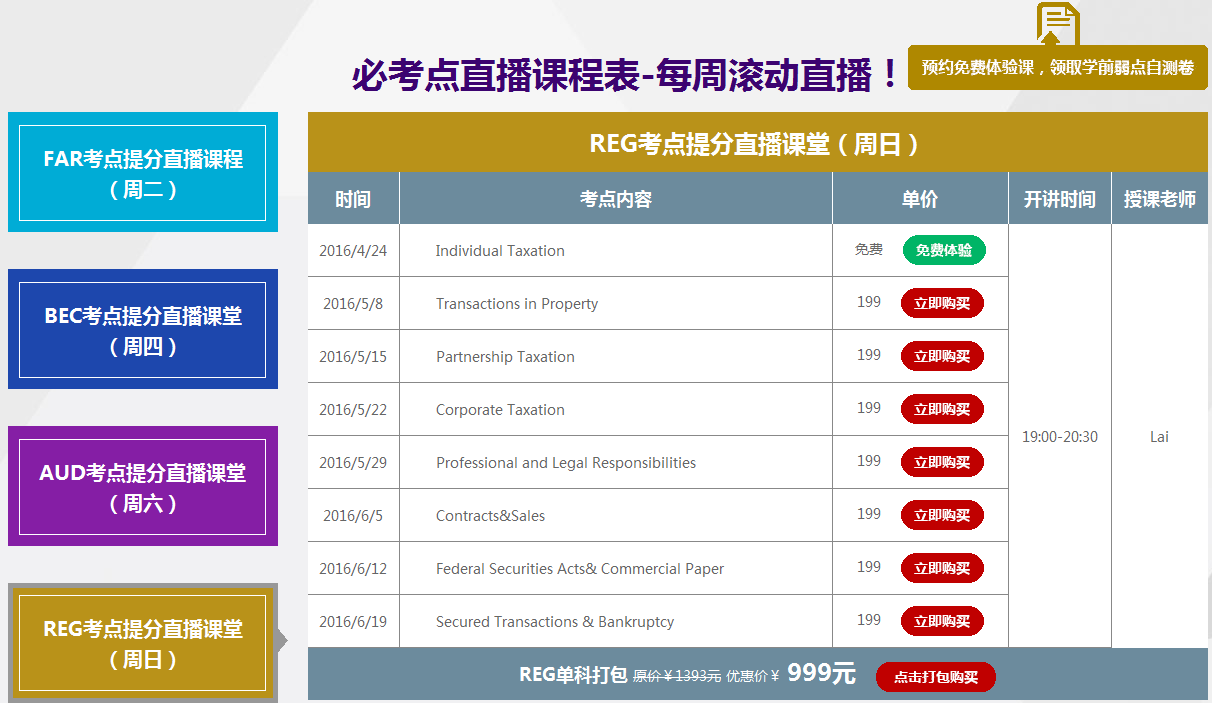
Task: Switch to the BEC考点提分直播课堂 tab
Action: coord(142,330)
